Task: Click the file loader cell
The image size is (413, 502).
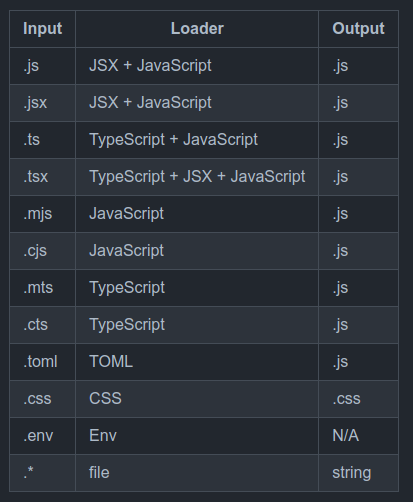Action: pos(197,473)
